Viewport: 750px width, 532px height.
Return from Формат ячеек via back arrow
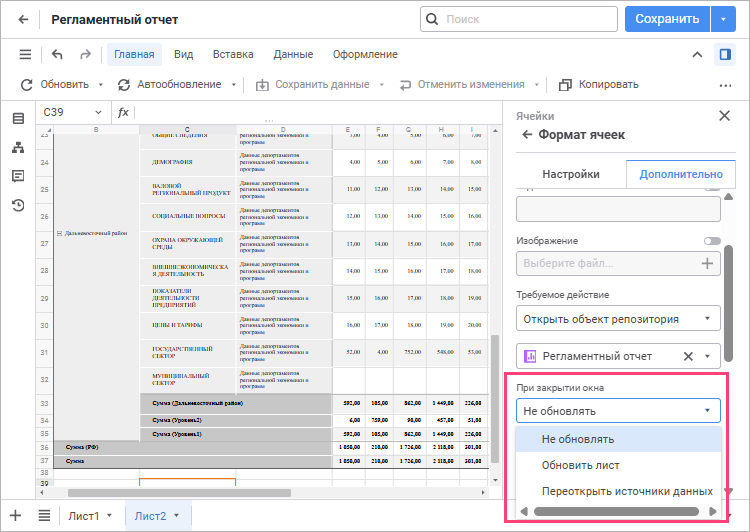(527, 134)
